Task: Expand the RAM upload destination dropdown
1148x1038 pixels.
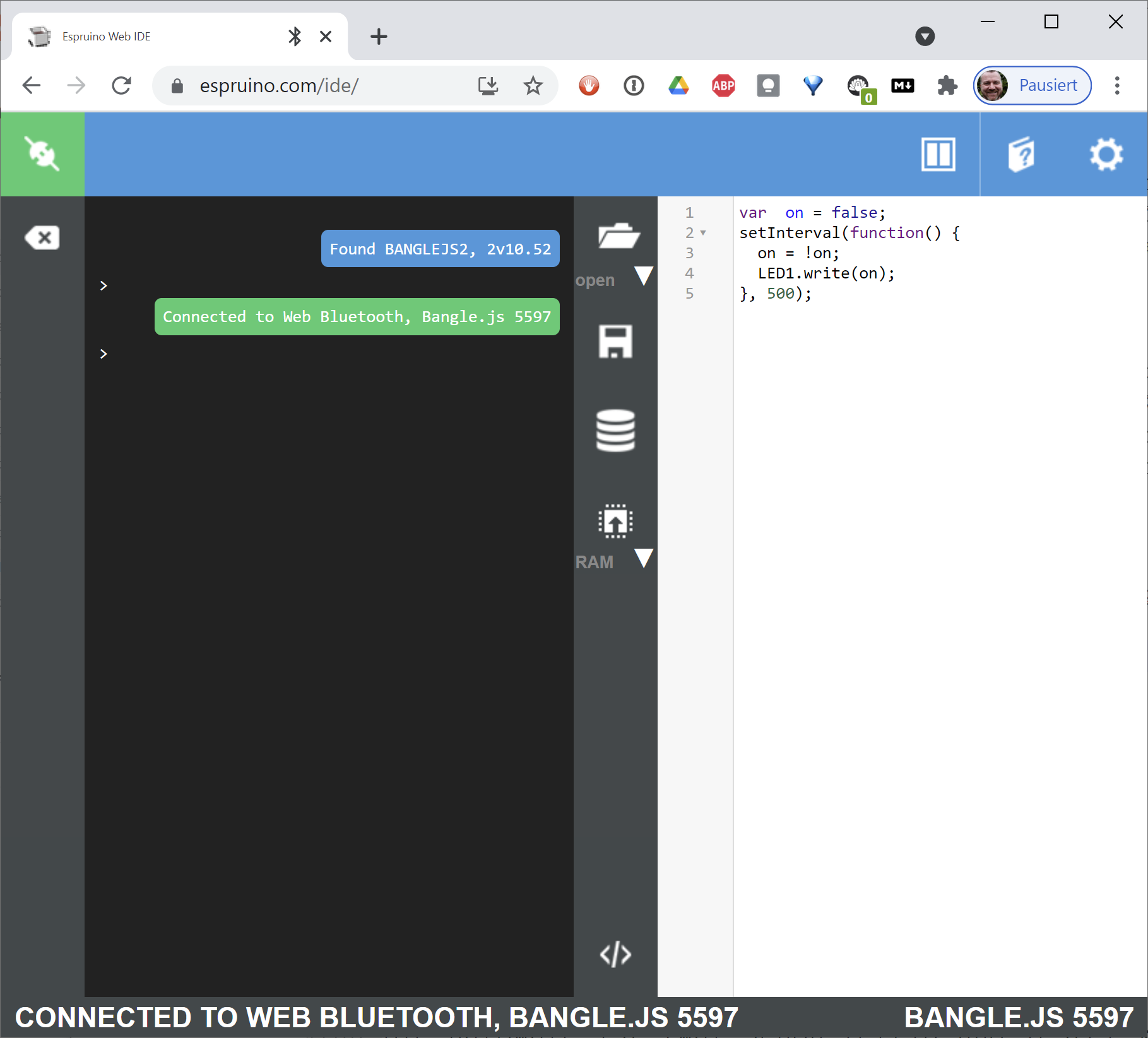Action: click(x=644, y=558)
